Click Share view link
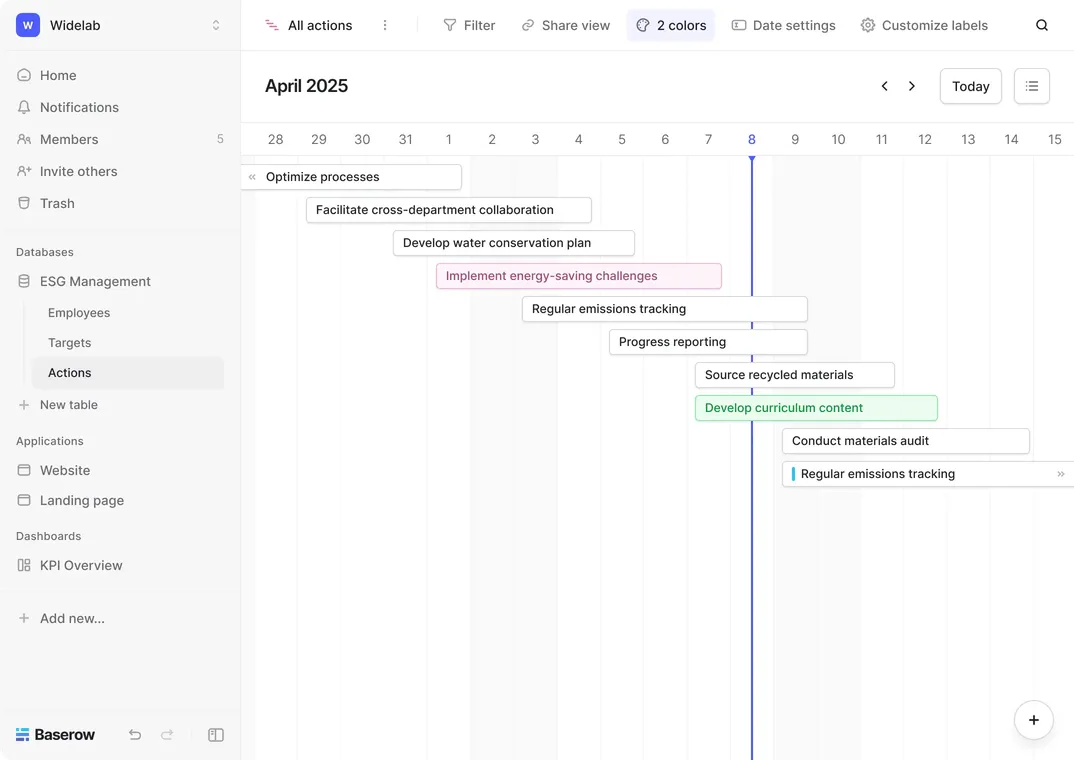The width and height of the screenshot is (1074, 760). (565, 25)
